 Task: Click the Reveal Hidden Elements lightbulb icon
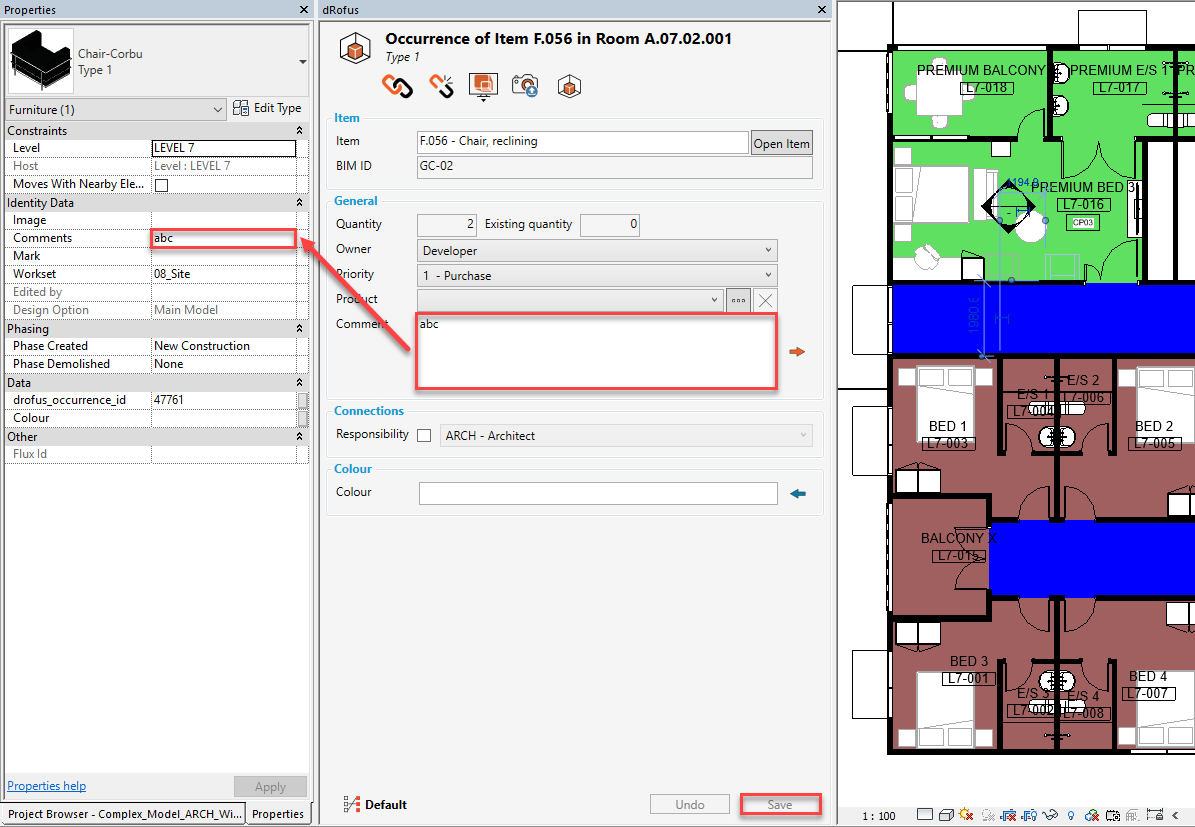point(1071,815)
